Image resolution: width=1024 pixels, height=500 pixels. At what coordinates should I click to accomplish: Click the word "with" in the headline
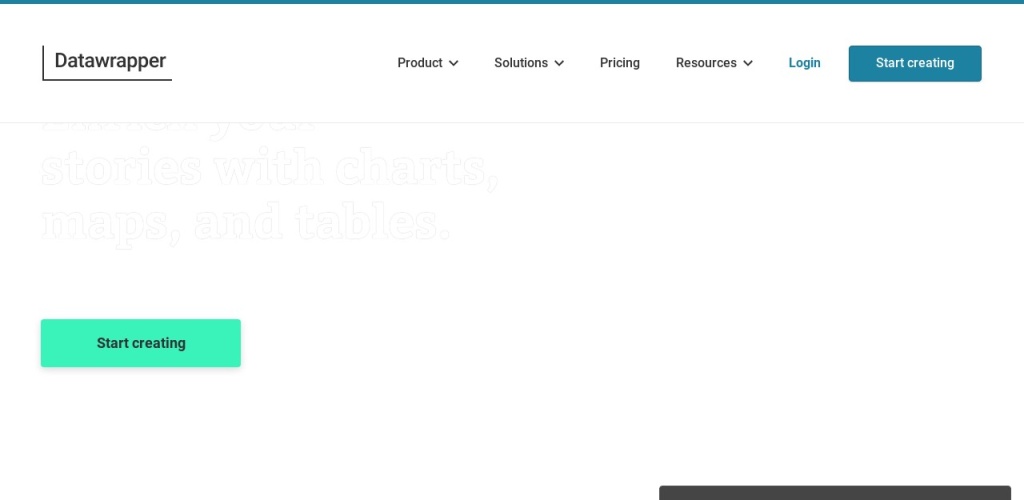[x=260, y=170]
